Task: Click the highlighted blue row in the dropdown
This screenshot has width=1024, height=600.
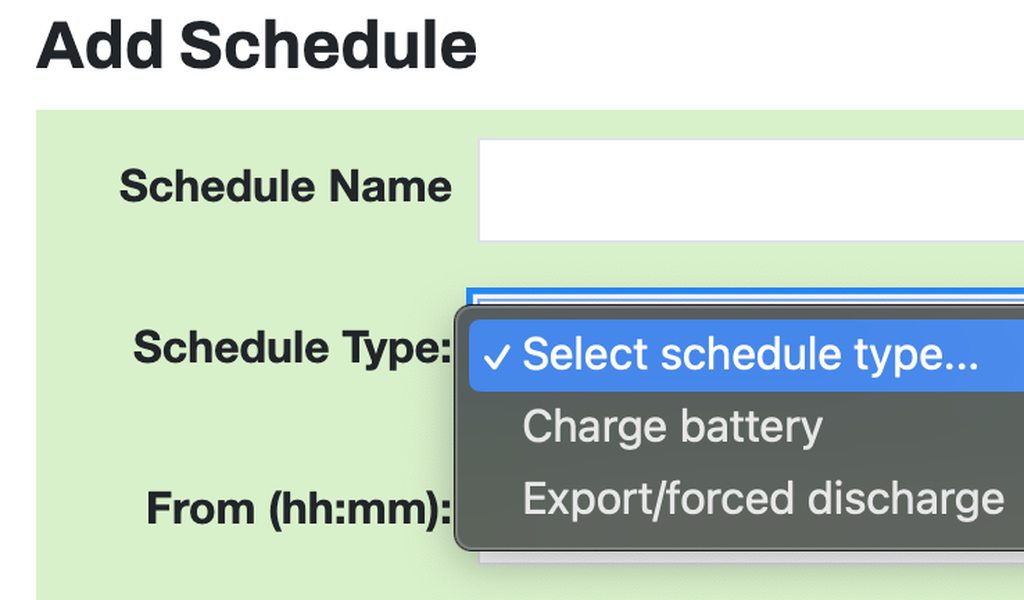Action: (x=750, y=355)
